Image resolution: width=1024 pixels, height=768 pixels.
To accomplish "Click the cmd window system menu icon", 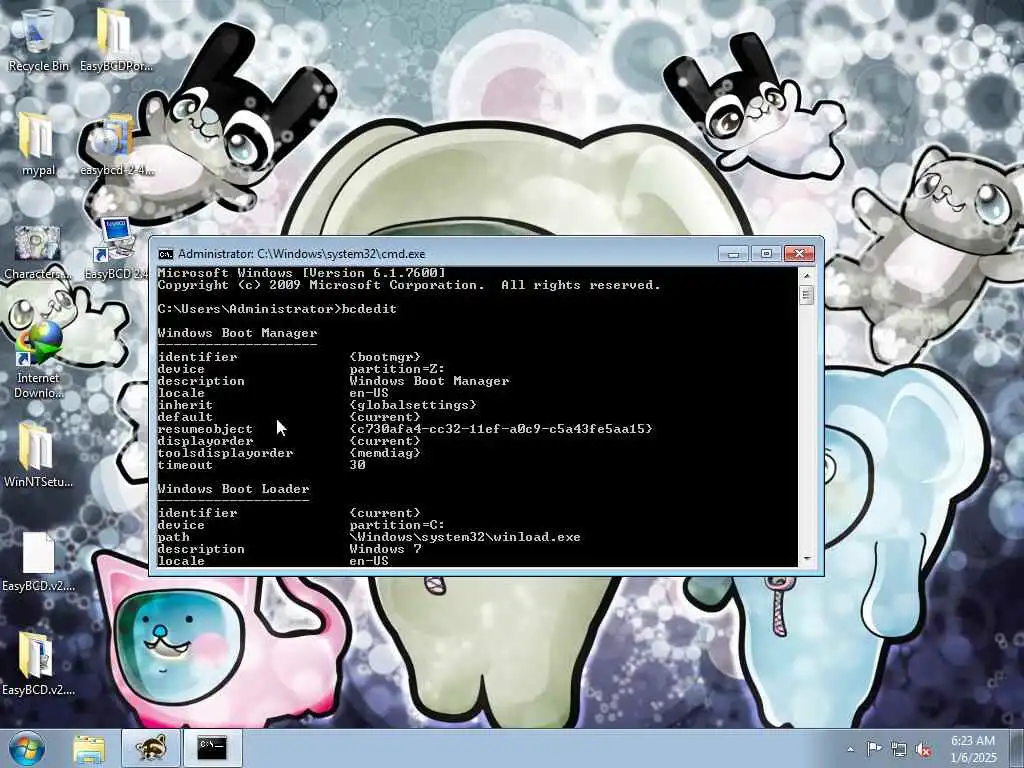I will pyautogui.click(x=166, y=254).
